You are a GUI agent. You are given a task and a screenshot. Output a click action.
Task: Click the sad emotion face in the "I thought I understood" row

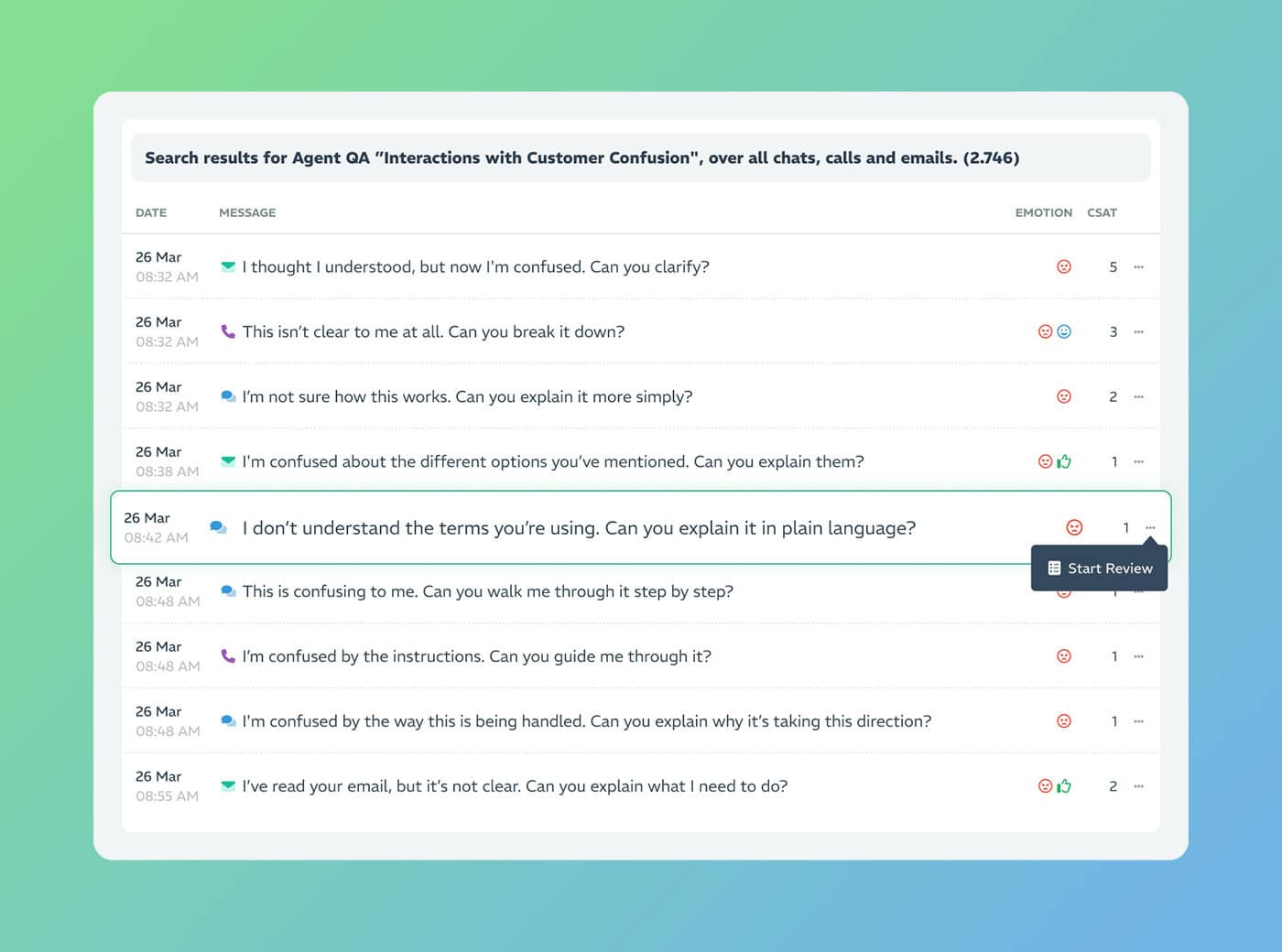pos(1064,266)
